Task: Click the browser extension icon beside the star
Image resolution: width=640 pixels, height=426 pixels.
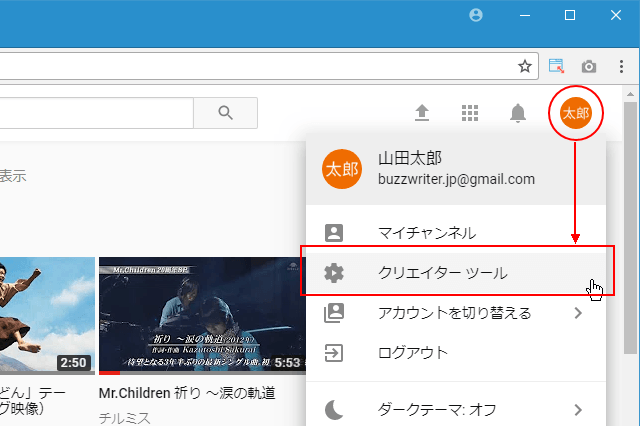Action: (557, 66)
